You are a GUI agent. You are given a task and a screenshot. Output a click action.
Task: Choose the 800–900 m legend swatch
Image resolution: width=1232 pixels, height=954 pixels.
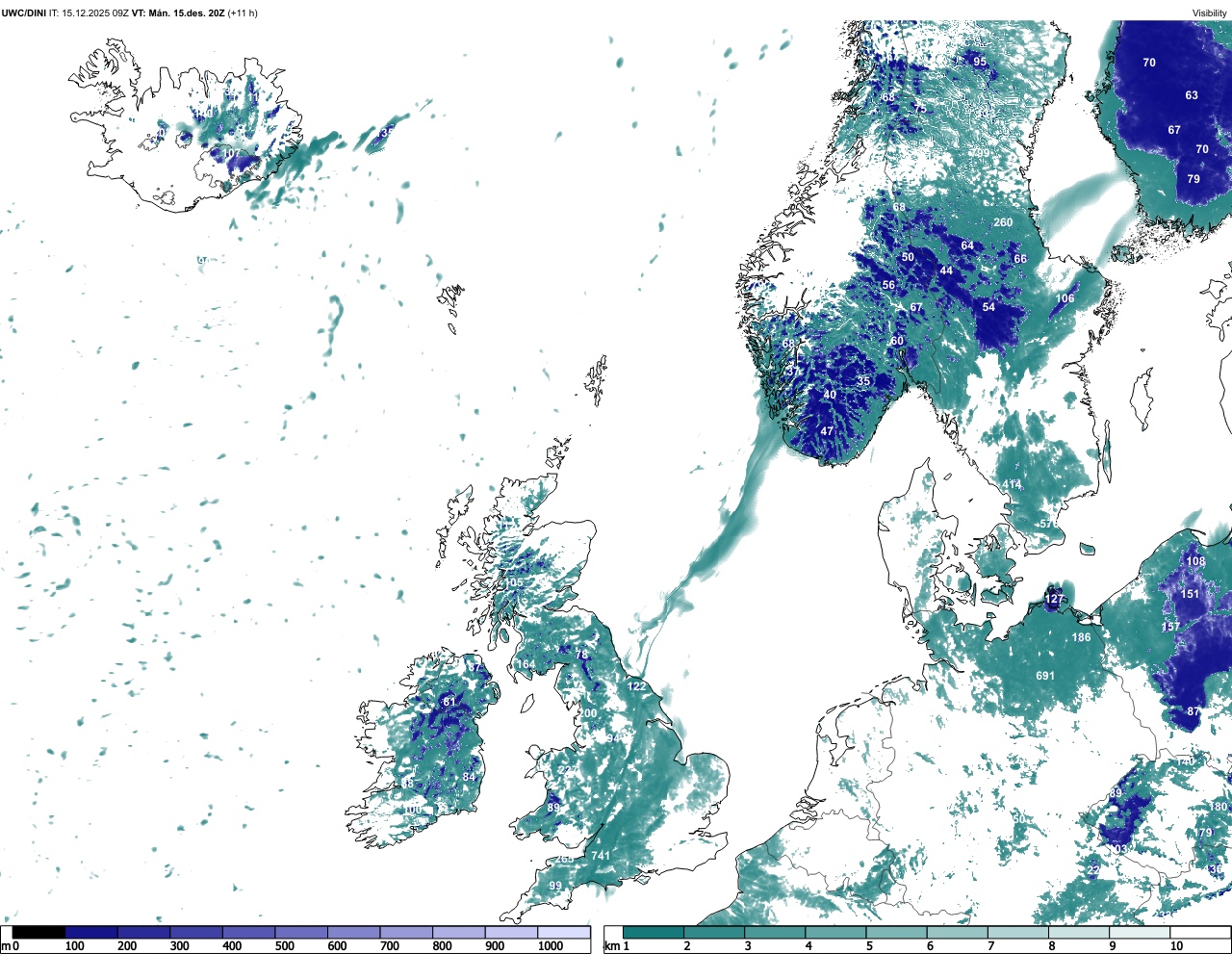click(x=458, y=932)
